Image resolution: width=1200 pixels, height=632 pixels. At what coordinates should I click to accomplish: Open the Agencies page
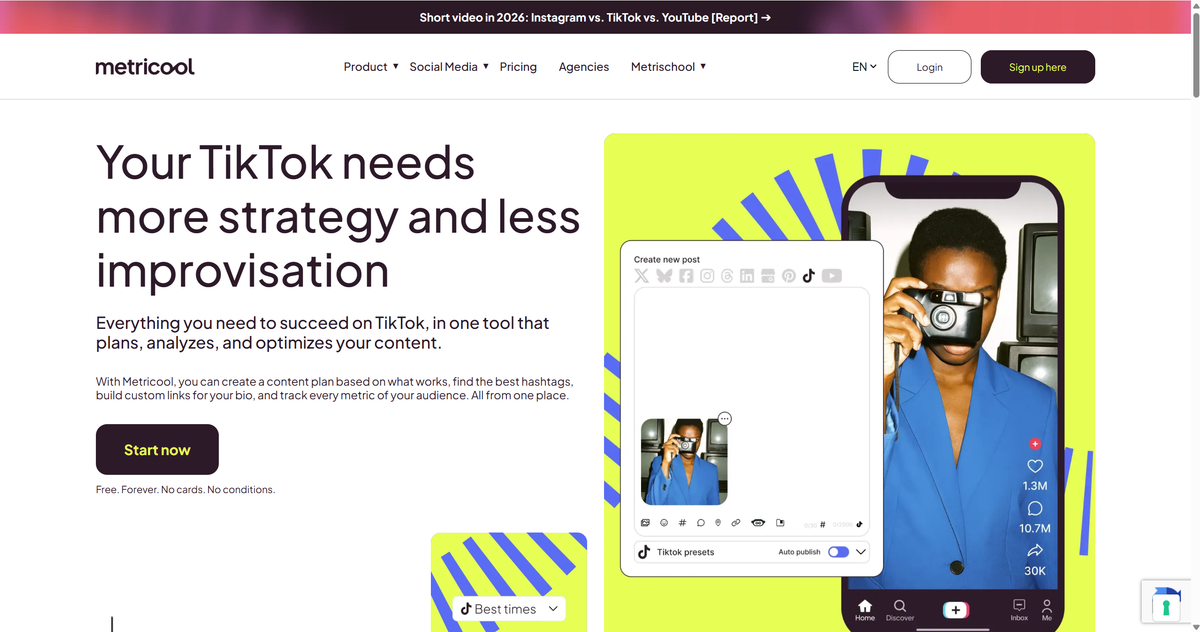pyautogui.click(x=584, y=67)
